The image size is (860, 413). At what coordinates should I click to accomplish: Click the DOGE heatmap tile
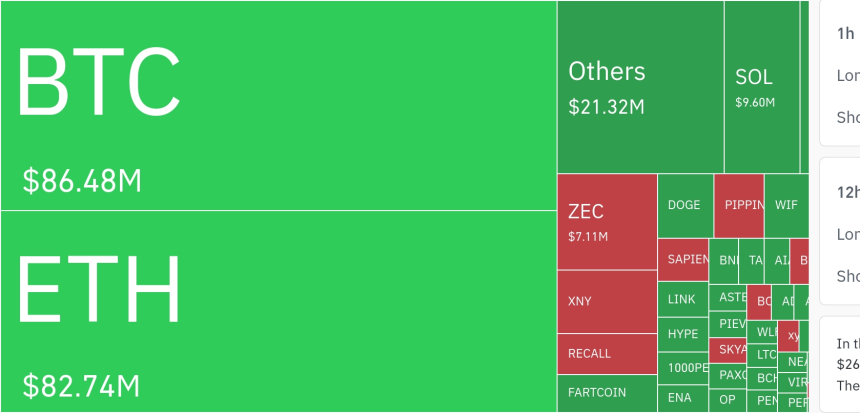tap(684, 205)
